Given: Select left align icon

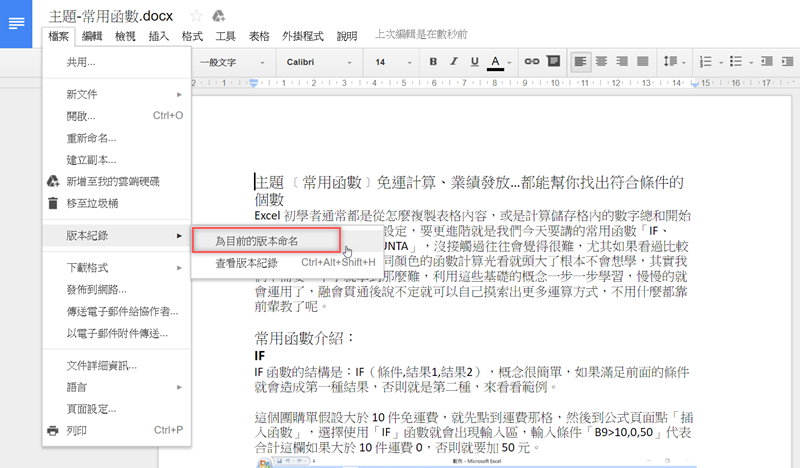Looking at the screenshot, I should coord(583,62).
